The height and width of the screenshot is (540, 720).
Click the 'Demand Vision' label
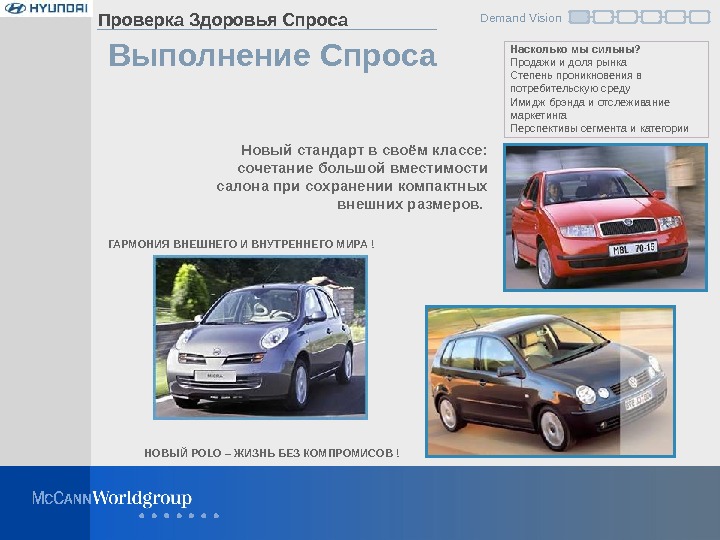click(521, 18)
